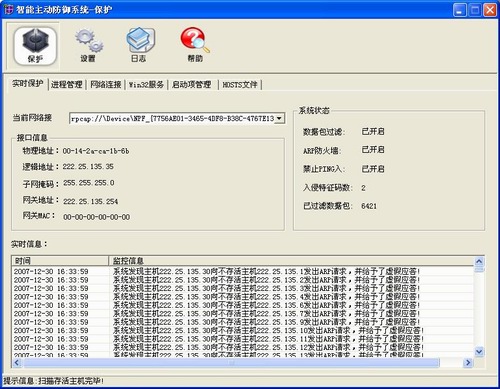Open the 保护 protection icon
This screenshot has width=500, height=389.
point(35,46)
